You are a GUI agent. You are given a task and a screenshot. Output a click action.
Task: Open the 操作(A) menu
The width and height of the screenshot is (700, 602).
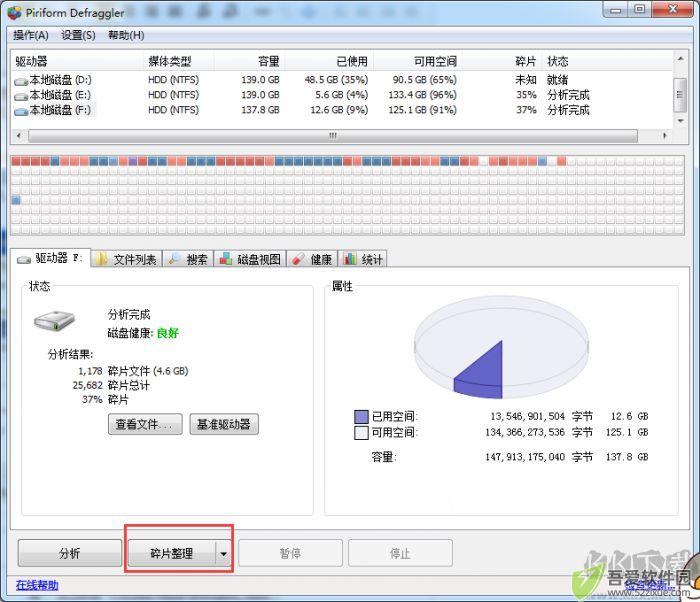[31, 35]
